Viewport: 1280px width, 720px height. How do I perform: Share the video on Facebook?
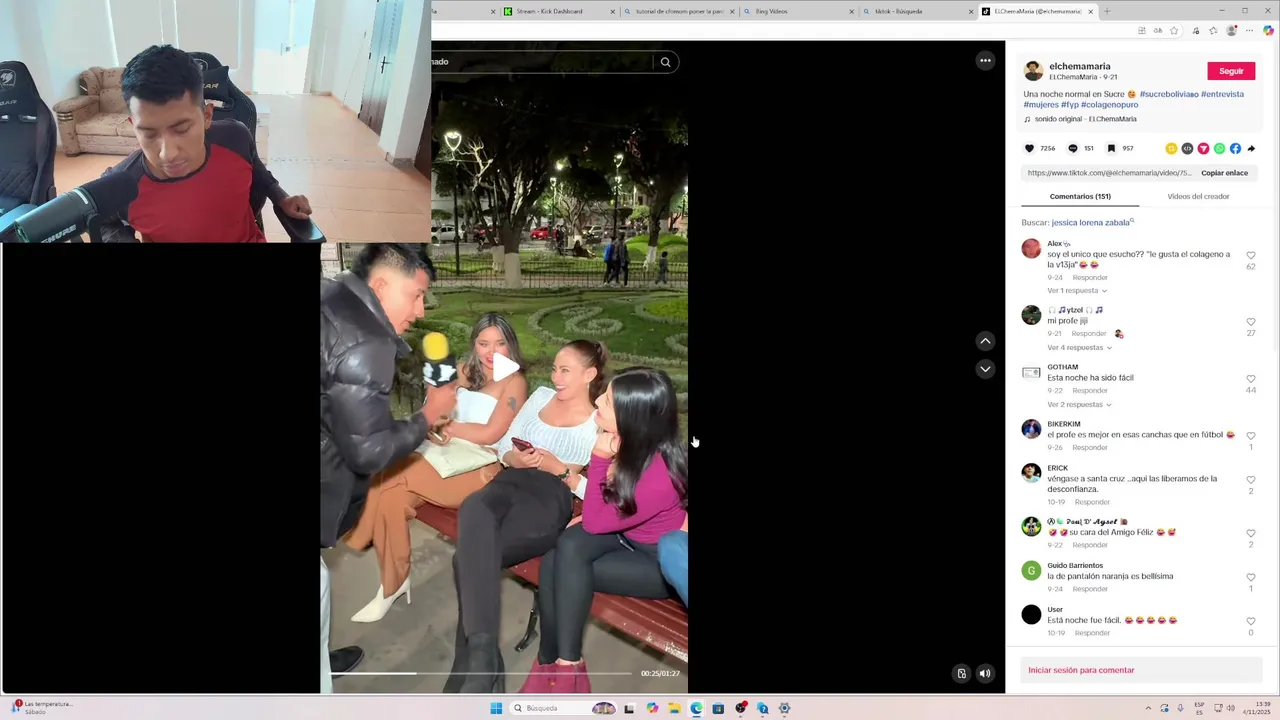click(1235, 148)
